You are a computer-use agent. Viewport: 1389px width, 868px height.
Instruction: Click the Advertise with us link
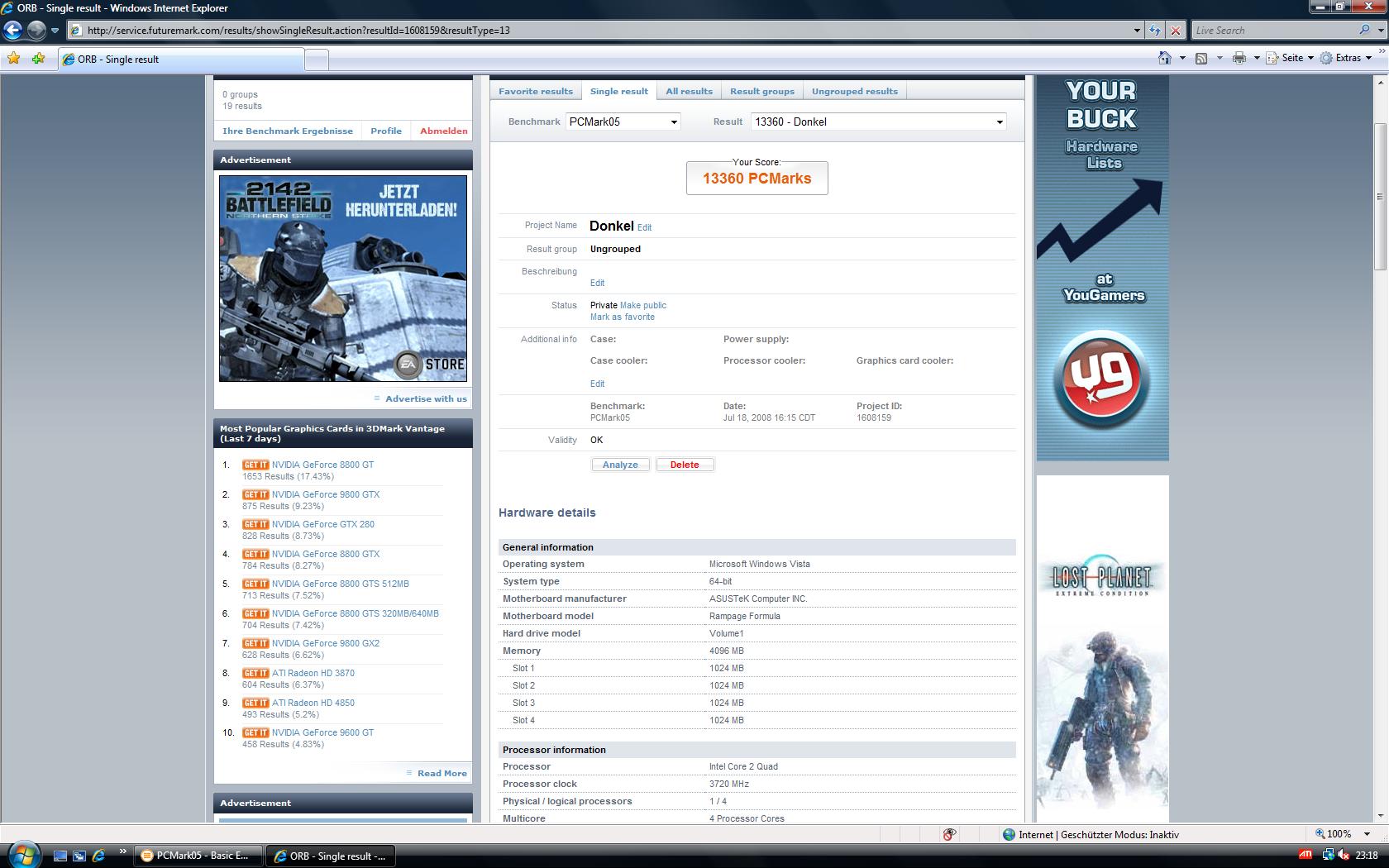(x=426, y=398)
